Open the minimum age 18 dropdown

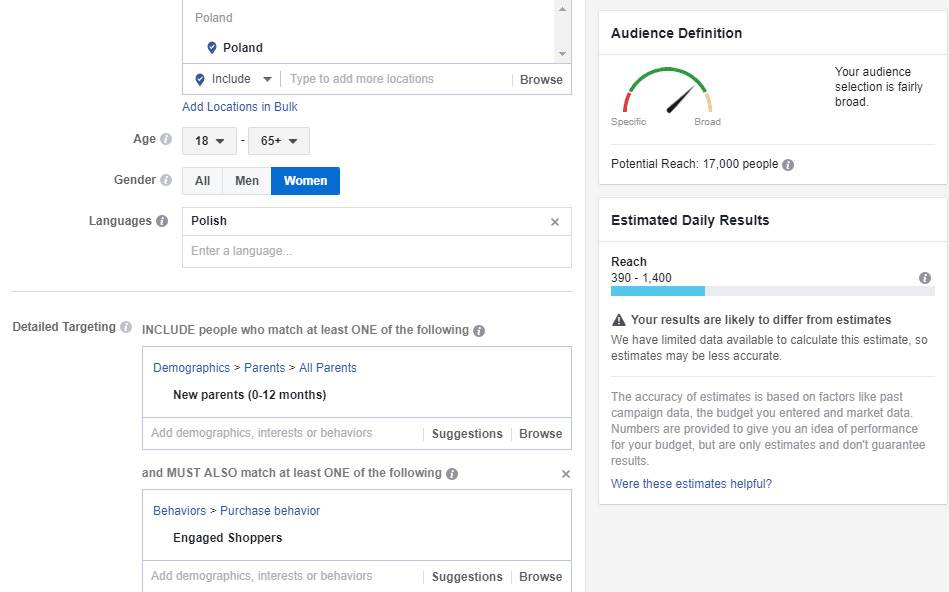(209, 141)
